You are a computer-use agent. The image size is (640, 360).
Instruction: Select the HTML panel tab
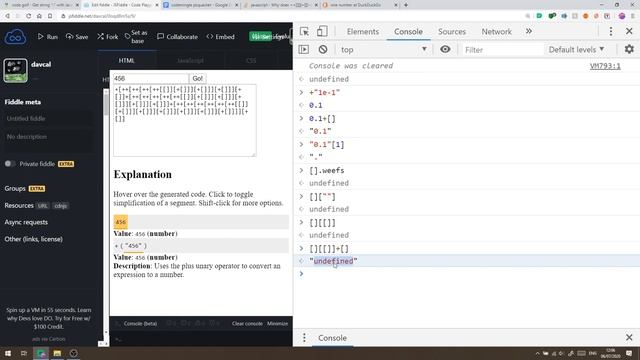click(127, 60)
